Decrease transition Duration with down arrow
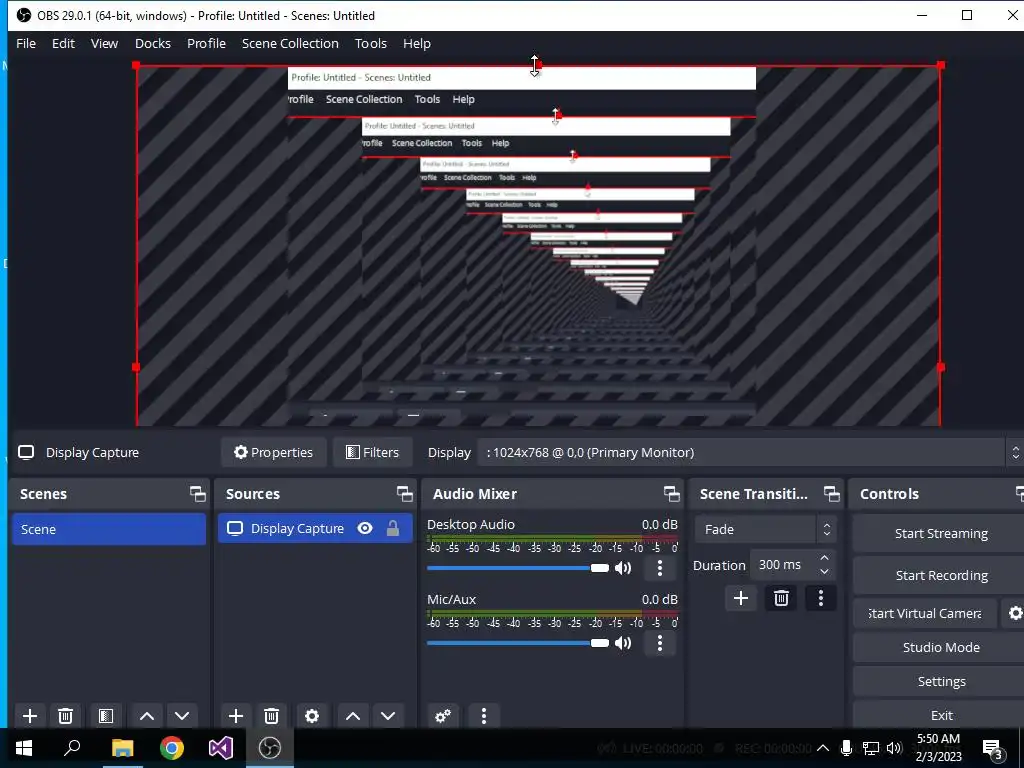This screenshot has width=1024, height=768. pyautogui.click(x=824, y=571)
